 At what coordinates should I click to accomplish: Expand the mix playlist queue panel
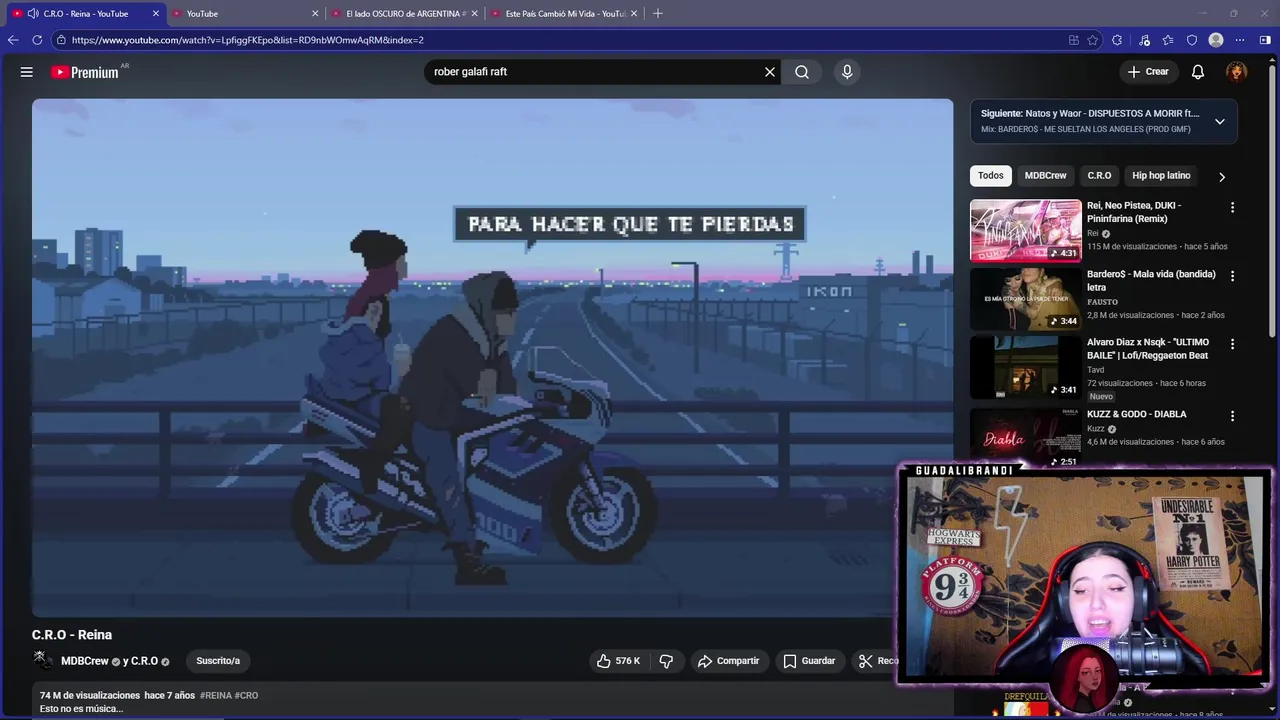tap(1220, 122)
